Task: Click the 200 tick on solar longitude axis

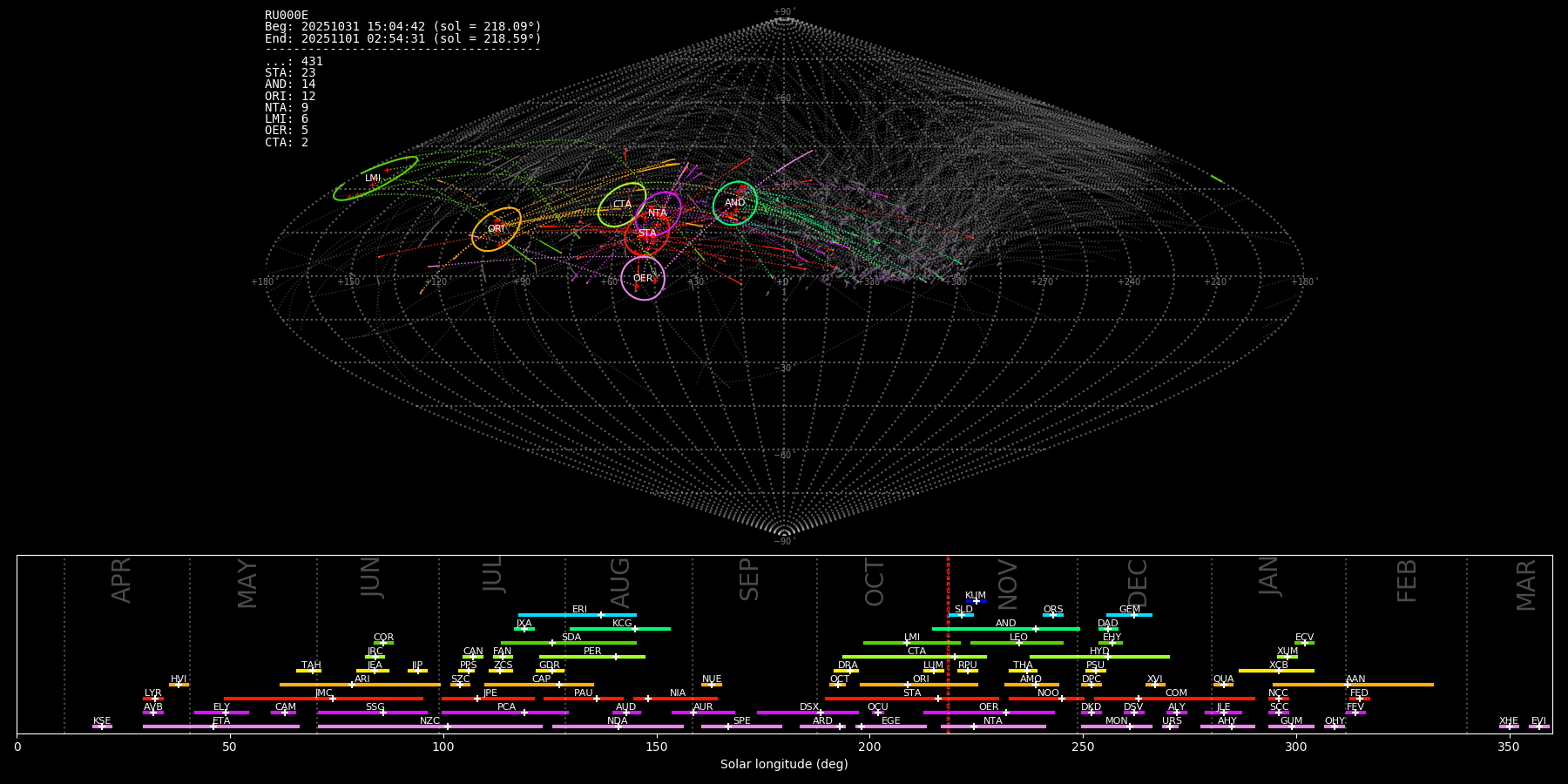Action: coord(869,747)
